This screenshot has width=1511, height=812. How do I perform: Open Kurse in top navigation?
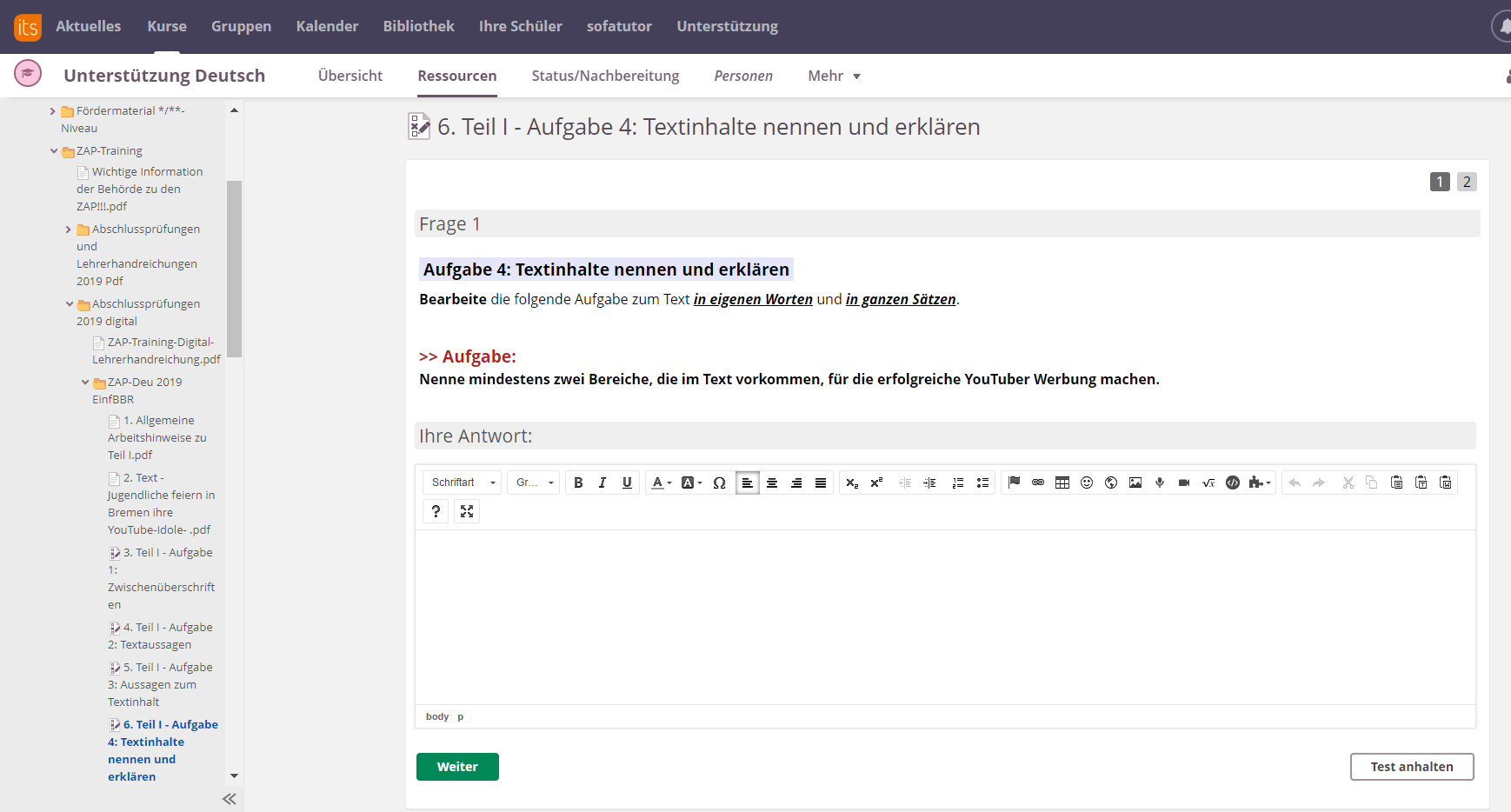tap(167, 26)
